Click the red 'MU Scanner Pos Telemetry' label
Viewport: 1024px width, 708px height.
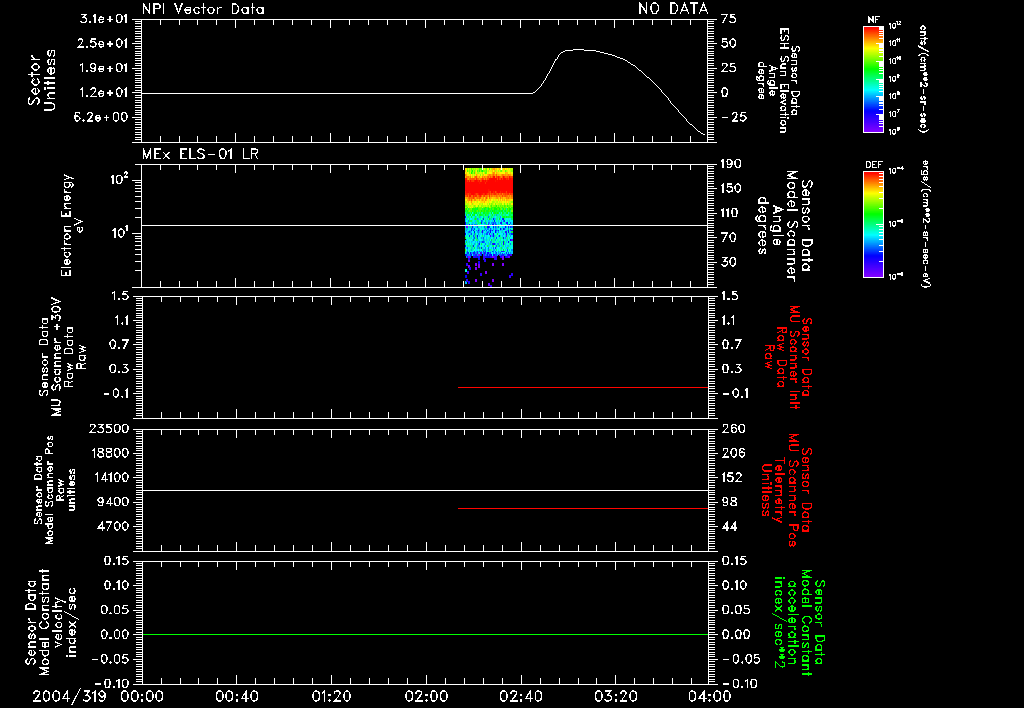pyautogui.click(x=788, y=490)
